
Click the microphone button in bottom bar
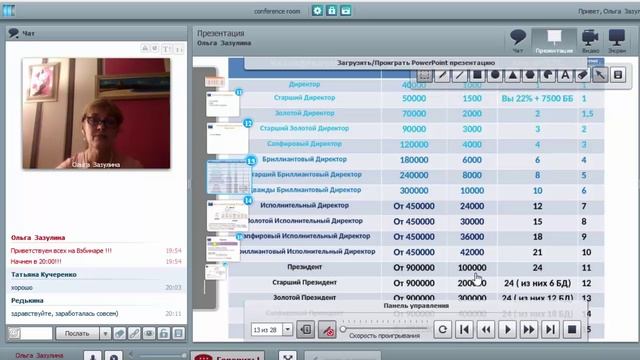[x=93, y=356]
